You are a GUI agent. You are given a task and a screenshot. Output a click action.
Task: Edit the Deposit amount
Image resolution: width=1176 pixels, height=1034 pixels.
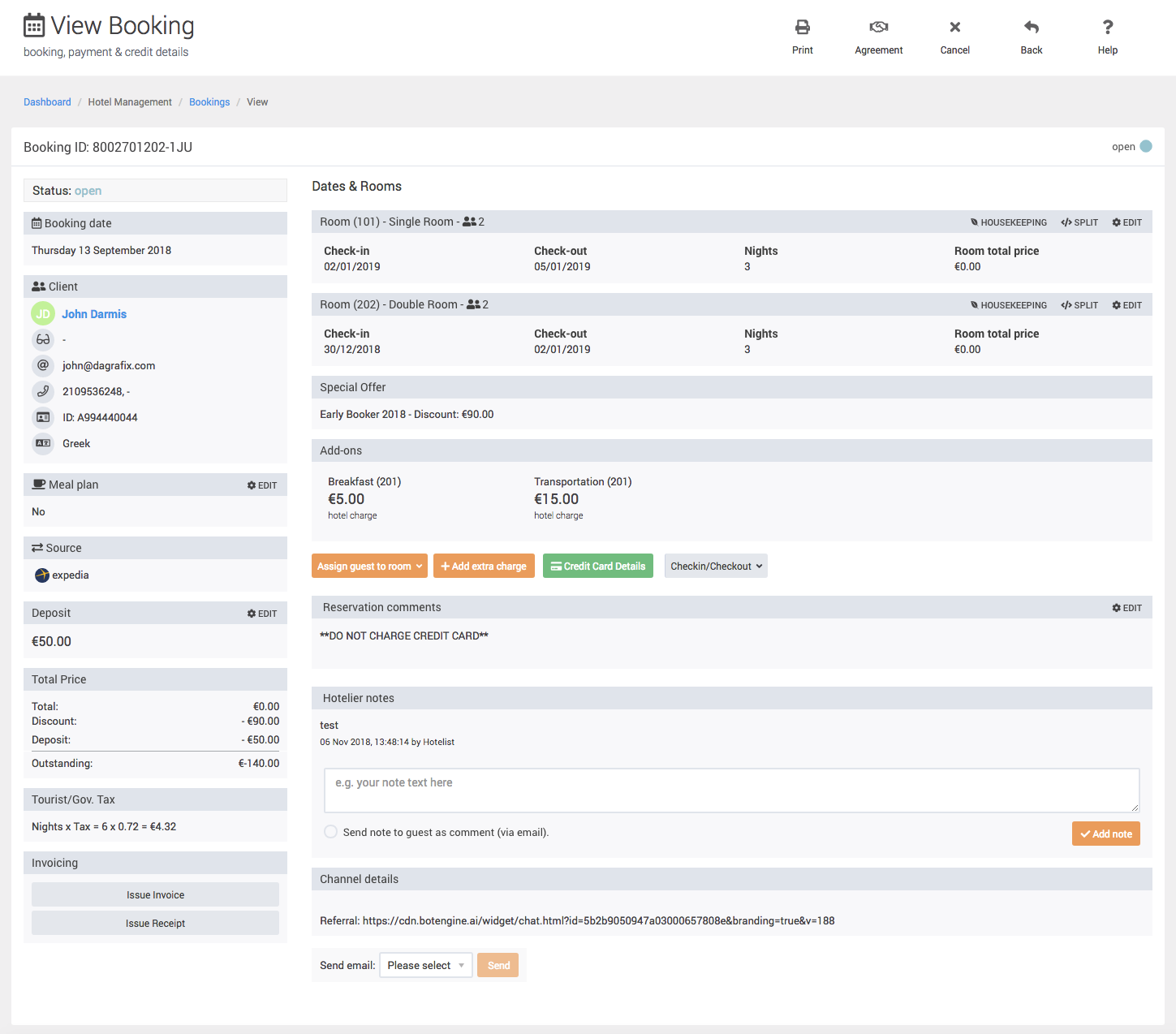262,614
